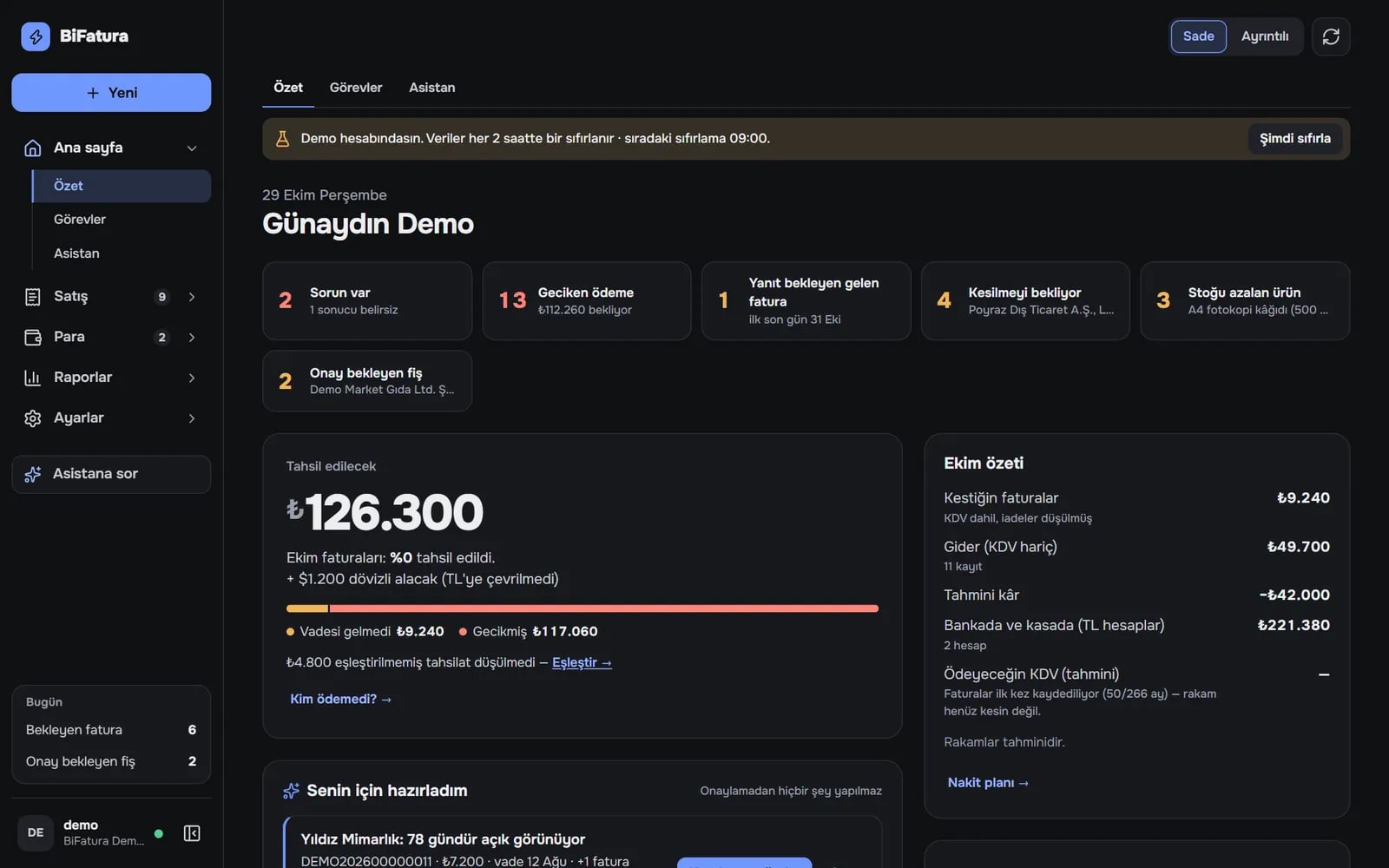Open the Özet tab
The image size is (1389, 868).
(x=288, y=88)
